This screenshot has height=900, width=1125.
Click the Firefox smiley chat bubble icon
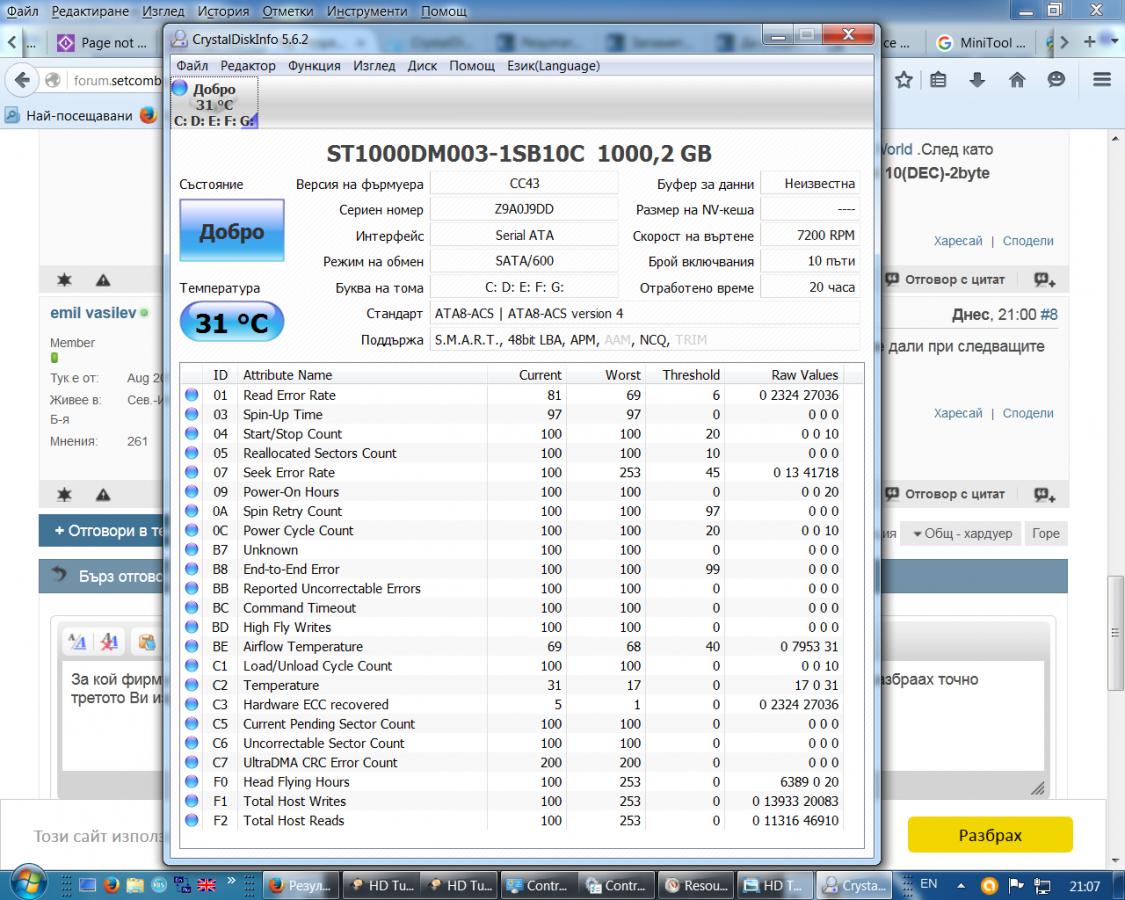coord(1056,80)
